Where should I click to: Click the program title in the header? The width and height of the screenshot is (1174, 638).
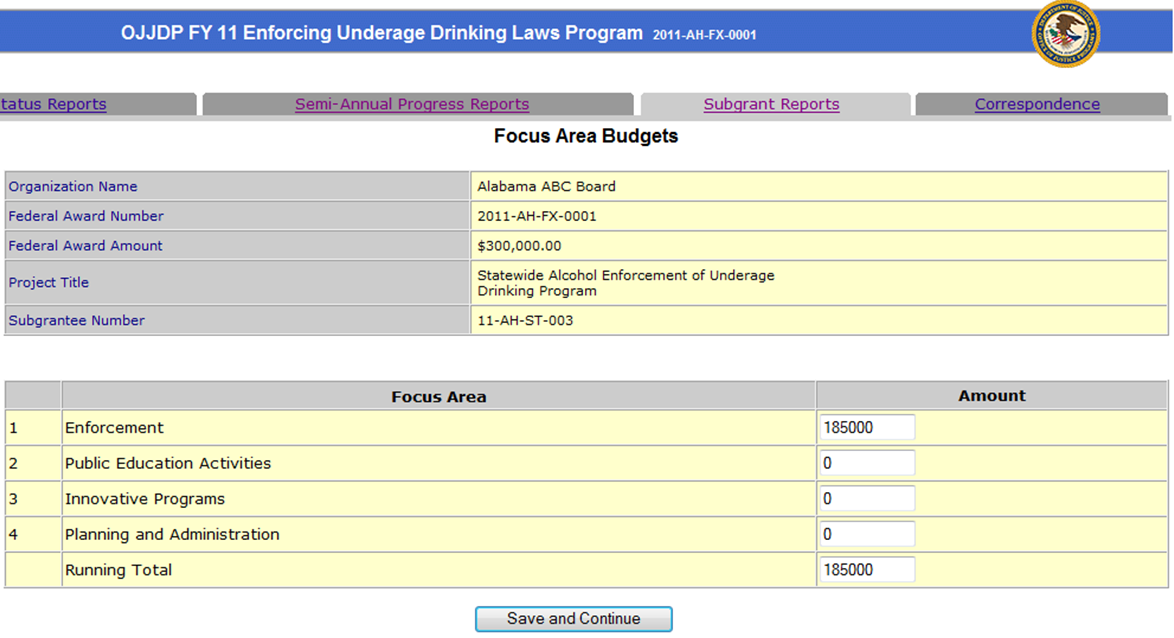[x=382, y=33]
